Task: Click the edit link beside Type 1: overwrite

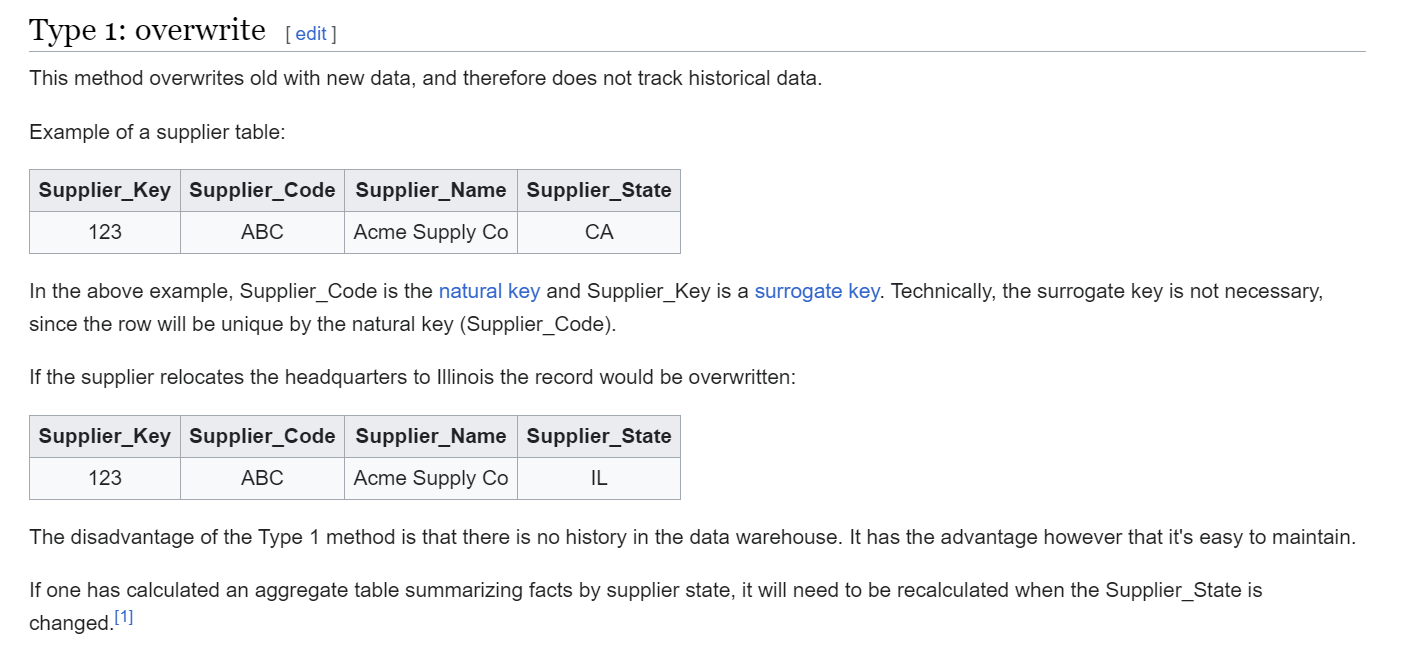Action: (x=310, y=34)
